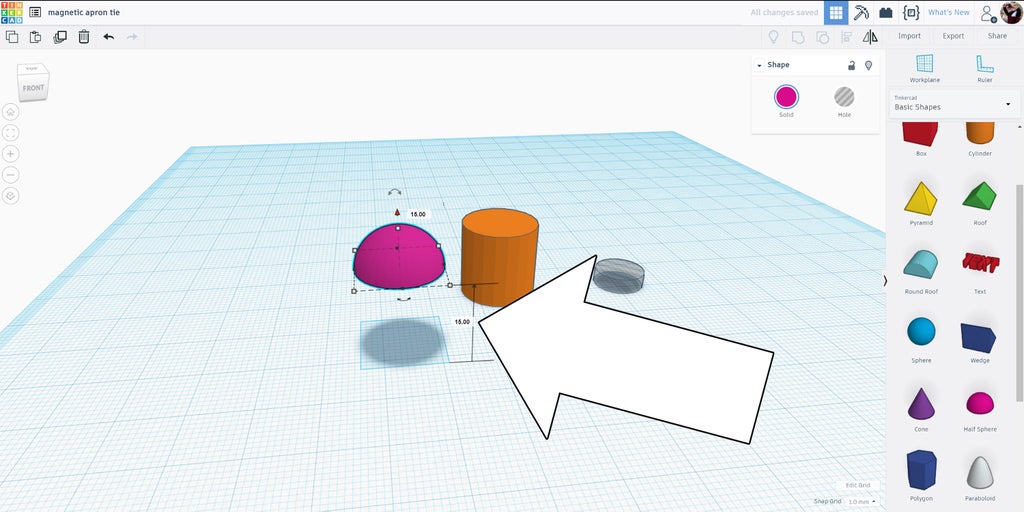
Task: Invite collaborator via add-user icon
Action: coord(988,13)
